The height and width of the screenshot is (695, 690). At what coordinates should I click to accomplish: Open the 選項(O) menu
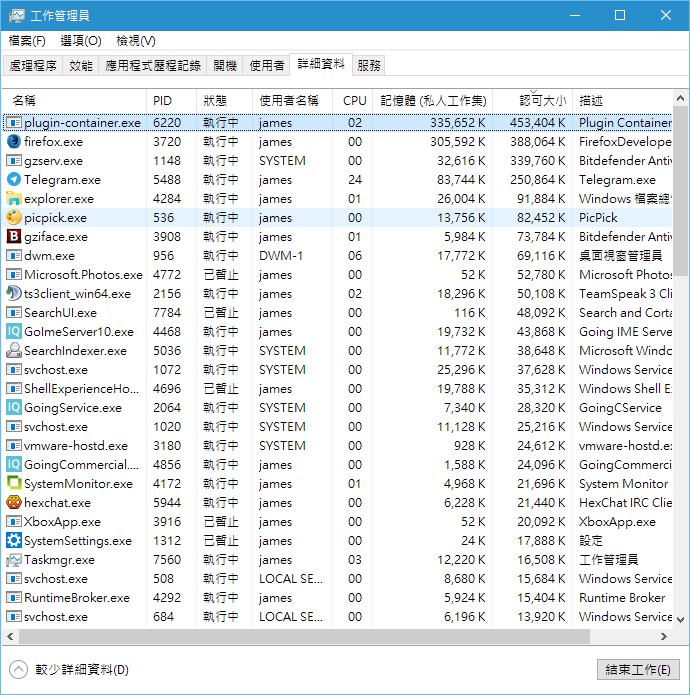click(81, 41)
